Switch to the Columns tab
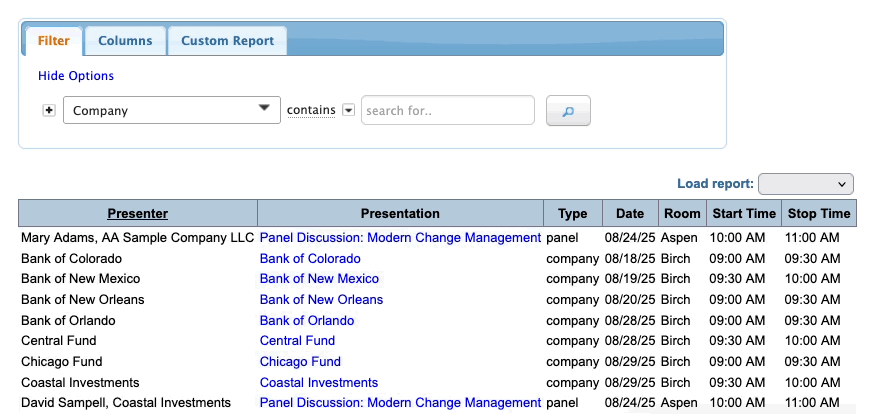The image size is (876, 414). [125, 41]
